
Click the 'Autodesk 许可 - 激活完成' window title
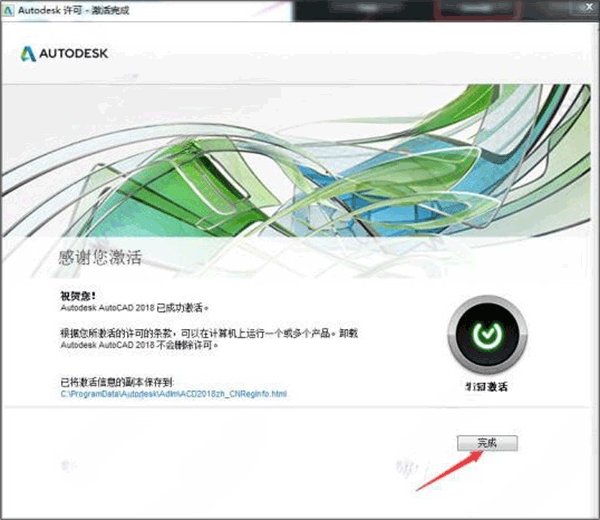tap(73, 10)
